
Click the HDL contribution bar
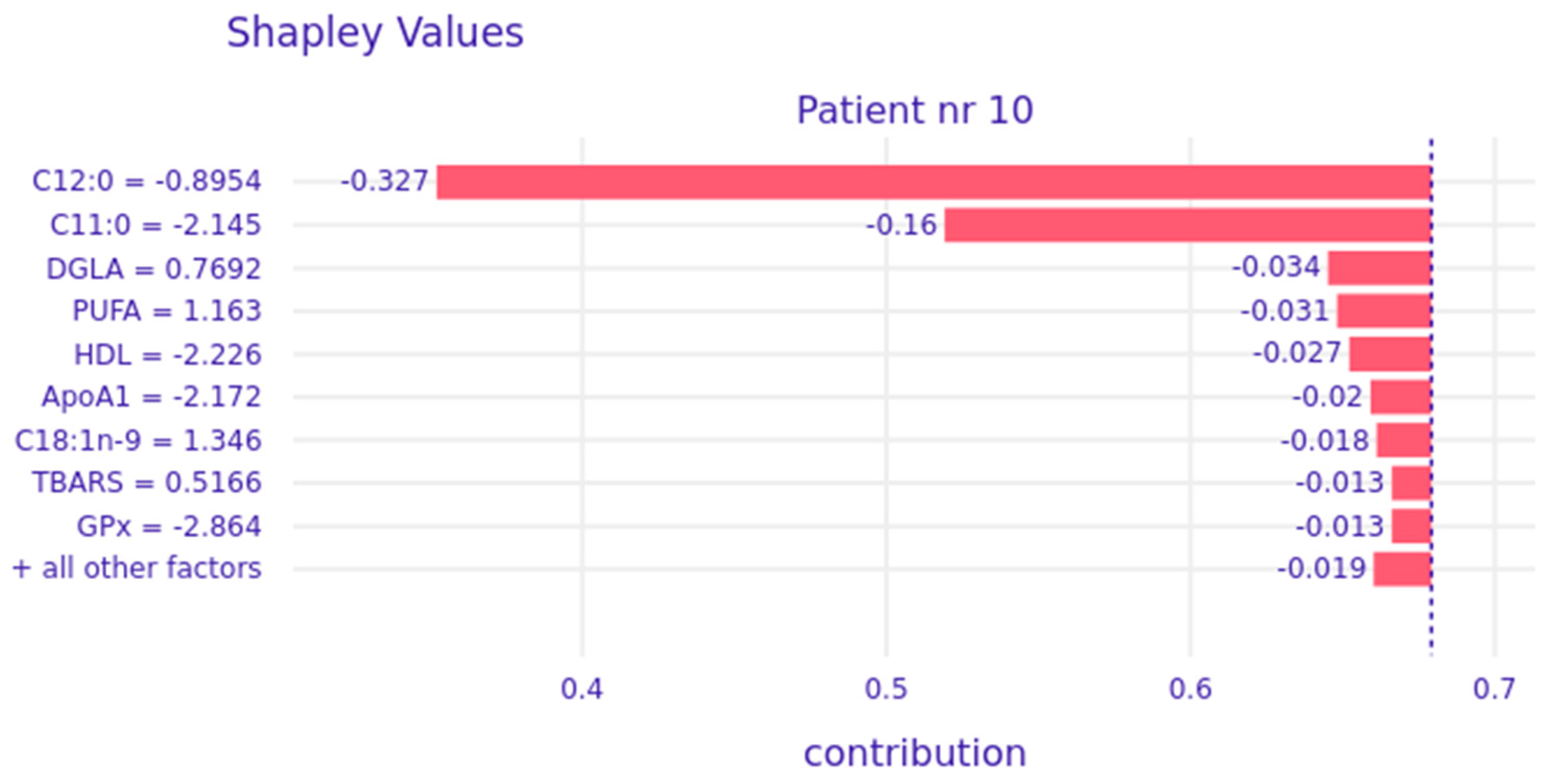point(1390,354)
